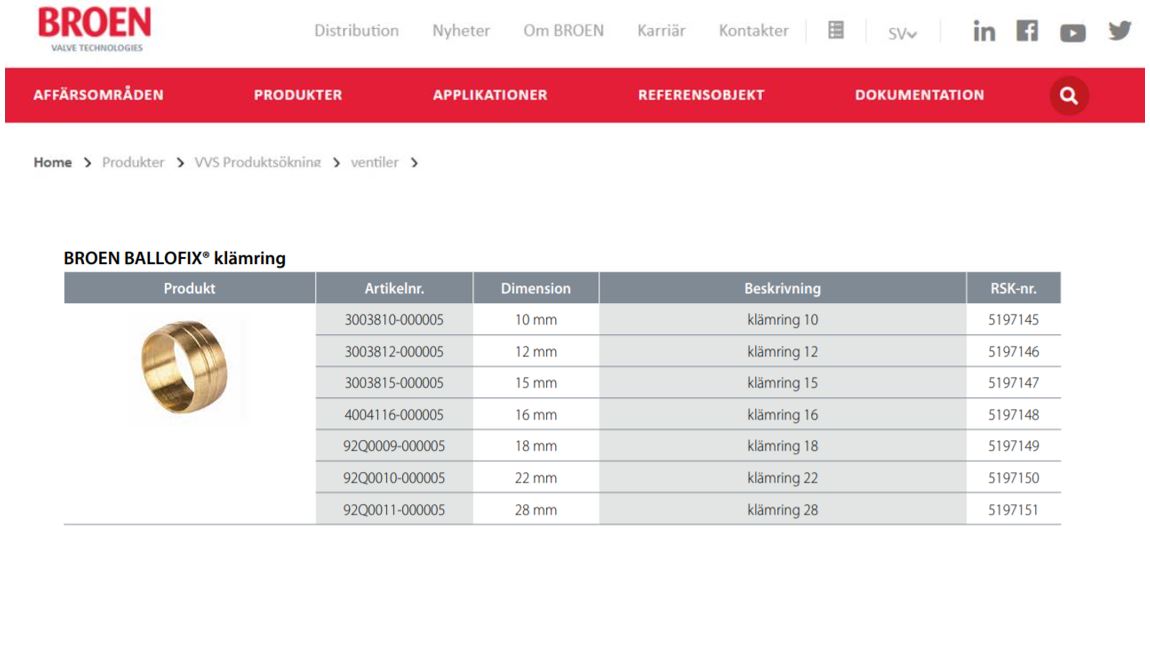Screen dimensions: 1150x646
Task: Click the Distribution link
Action: [356, 31]
